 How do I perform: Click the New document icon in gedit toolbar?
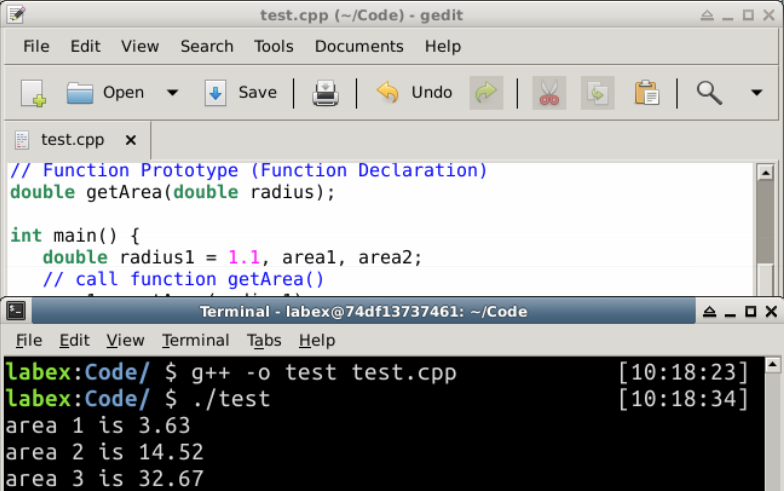coord(33,93)
